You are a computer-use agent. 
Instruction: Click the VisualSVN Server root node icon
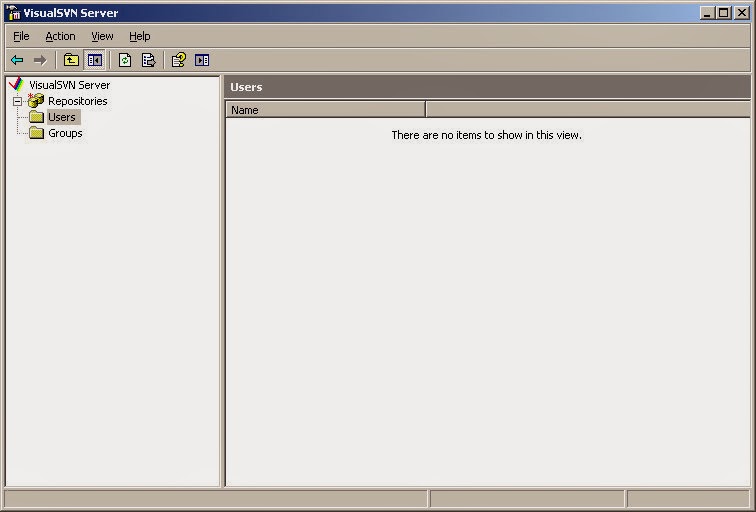click(x=16, y=84)
